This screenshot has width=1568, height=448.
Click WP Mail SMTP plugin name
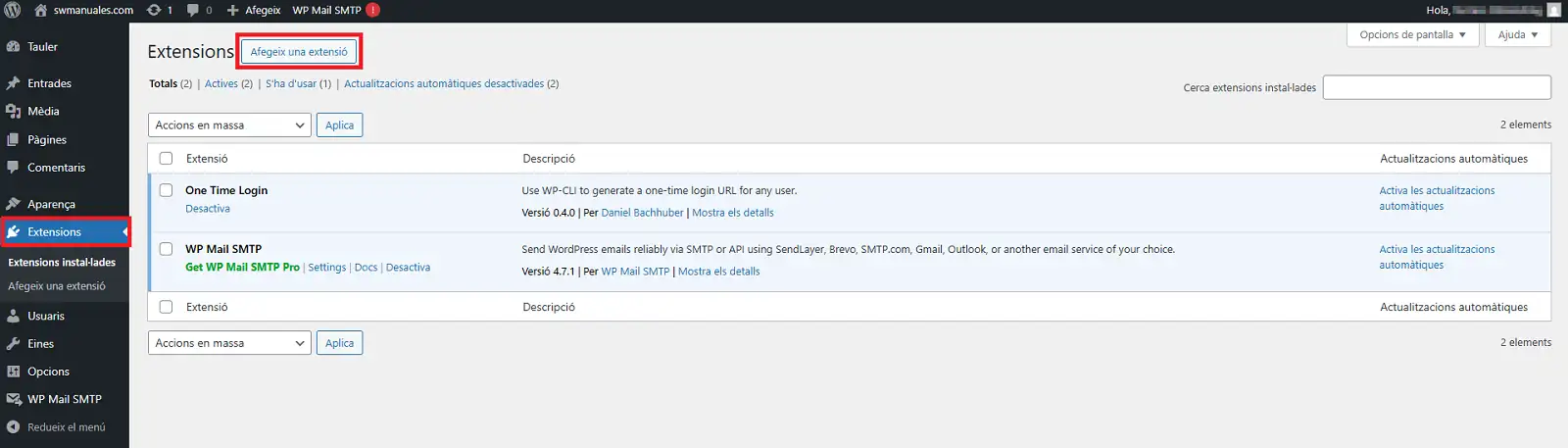[223, 249]
